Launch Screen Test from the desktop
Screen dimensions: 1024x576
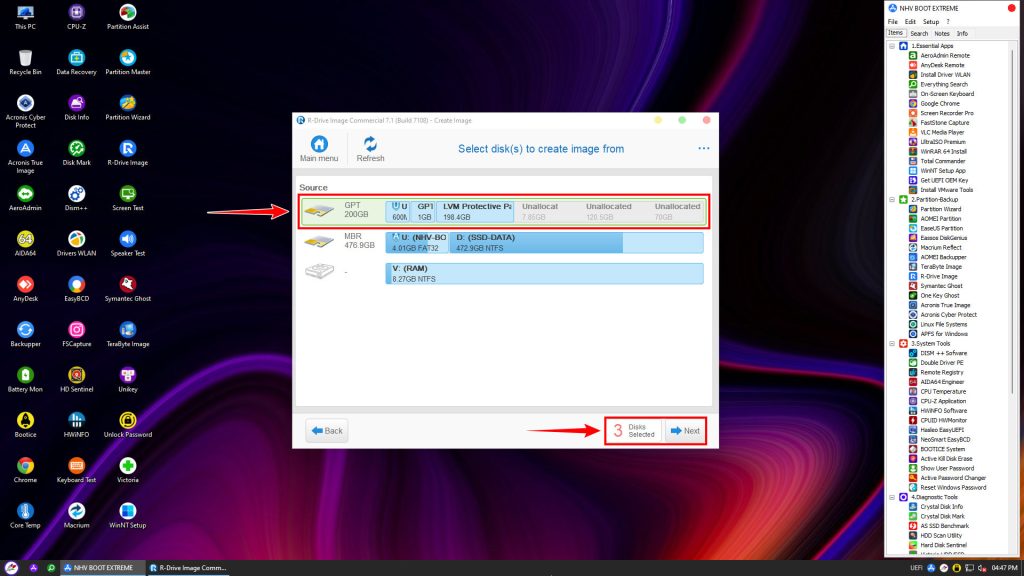pos(127,198)
